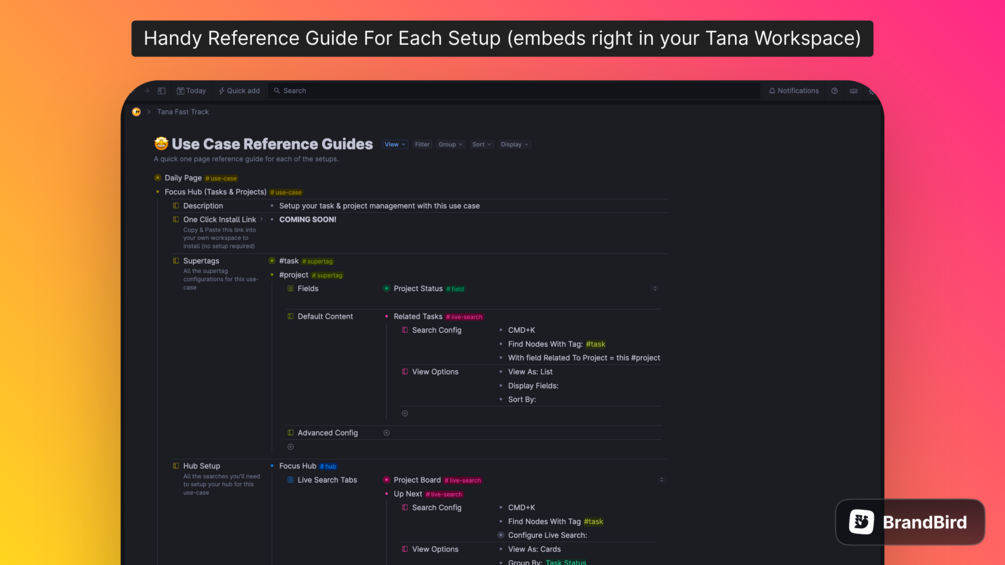Open the Today calendar page
This screenshot has height=565, width=1005.
[191, 91]
